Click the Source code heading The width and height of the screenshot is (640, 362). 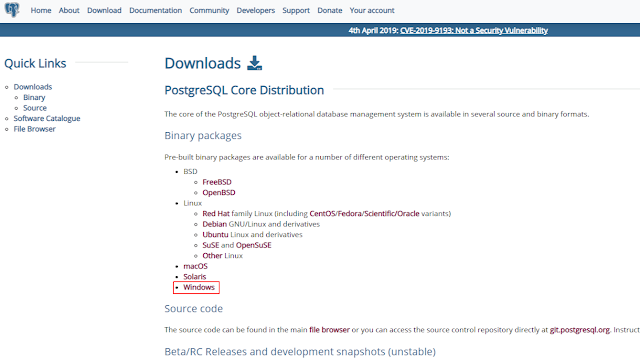click(193, 309)
